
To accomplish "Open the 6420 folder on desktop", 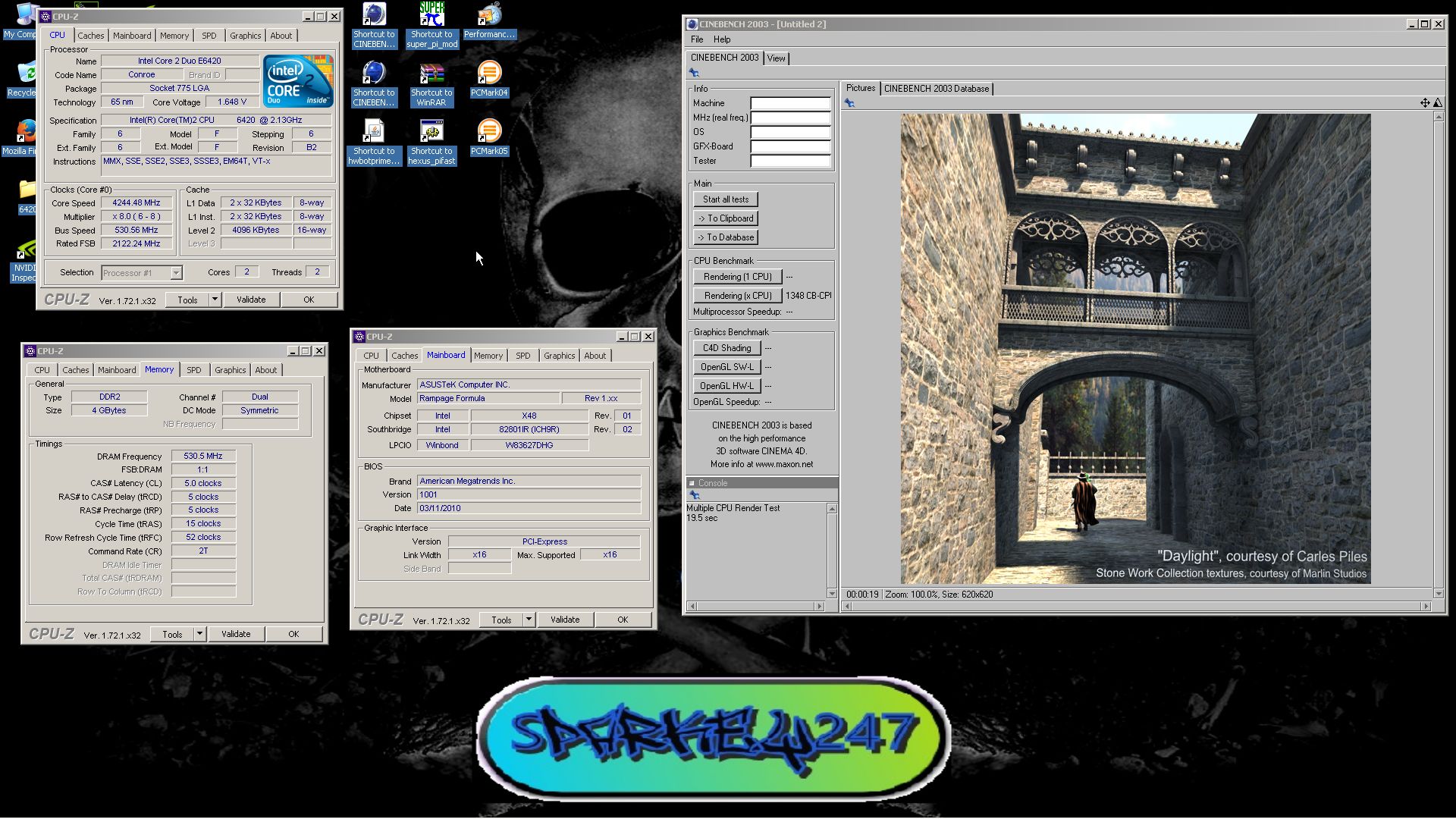I will pos(27,196).
